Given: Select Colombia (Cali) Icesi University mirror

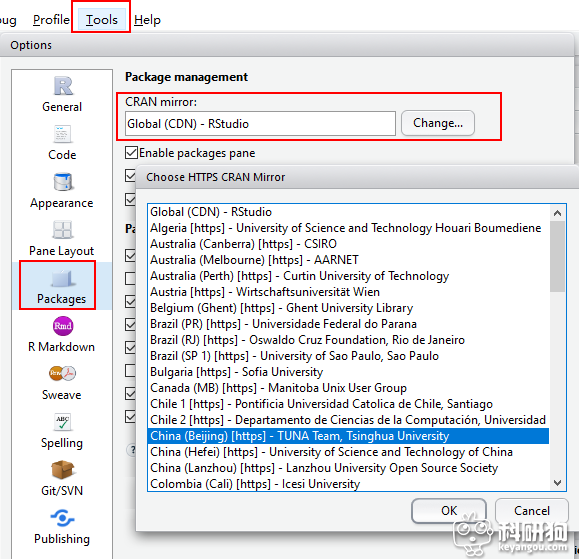Looking at the screenshot, I should pyautogui.click(x=348, y=484).
